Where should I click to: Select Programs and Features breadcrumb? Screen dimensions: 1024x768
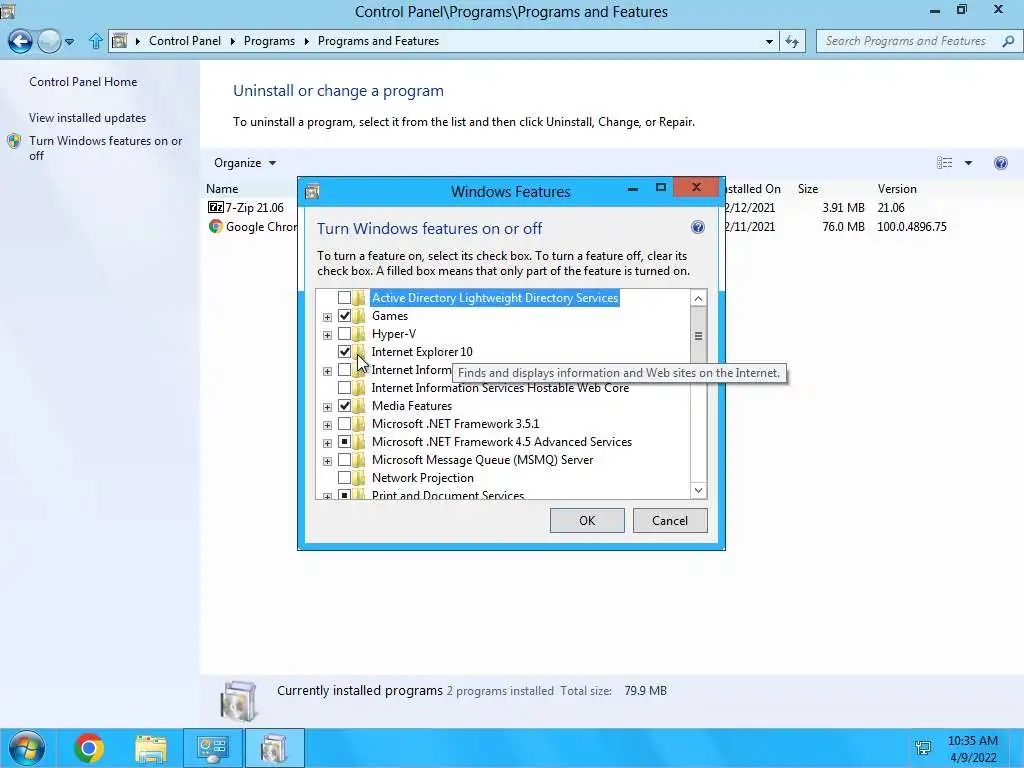[378, 41]
